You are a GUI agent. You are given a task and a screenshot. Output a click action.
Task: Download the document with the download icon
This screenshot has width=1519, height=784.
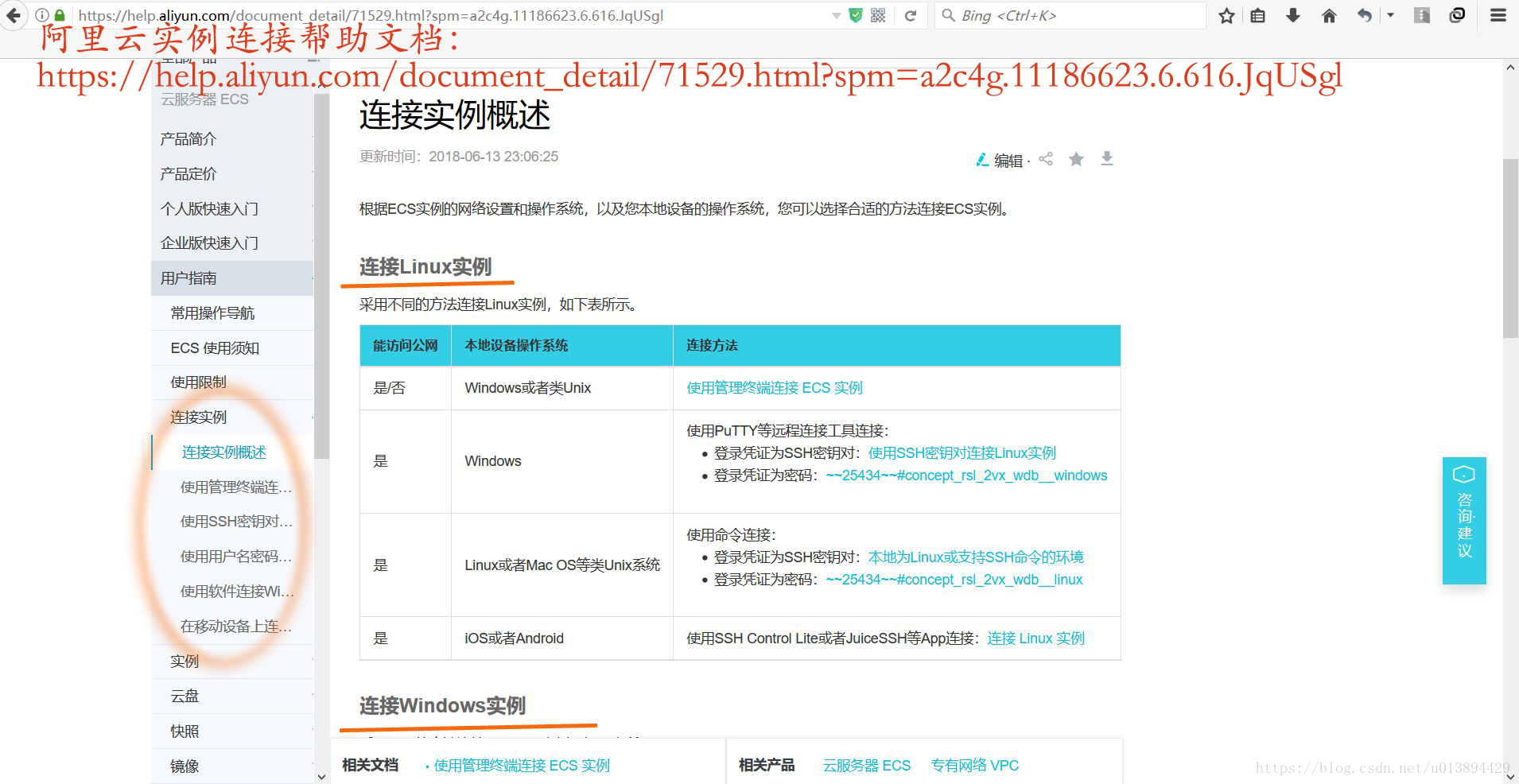click(x=1106, y=159)
